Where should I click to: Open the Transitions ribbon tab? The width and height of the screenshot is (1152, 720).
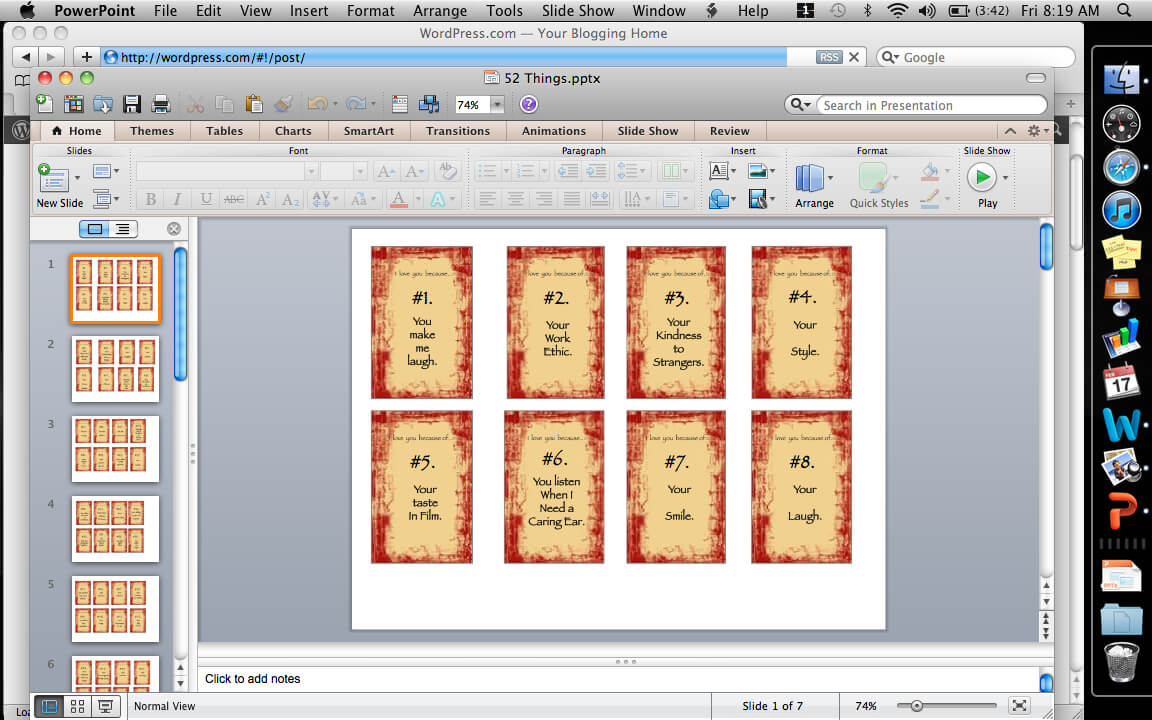pyautogui.click(x=457, y=131)
